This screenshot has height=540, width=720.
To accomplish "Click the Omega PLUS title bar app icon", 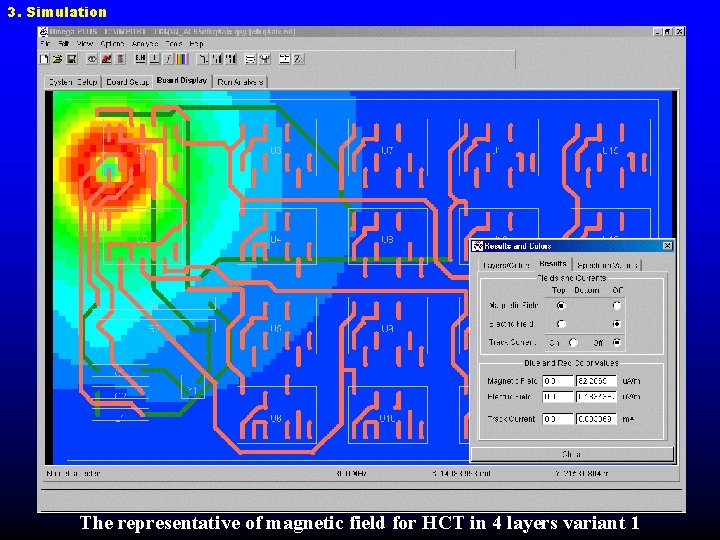I will tap(44, 32).
